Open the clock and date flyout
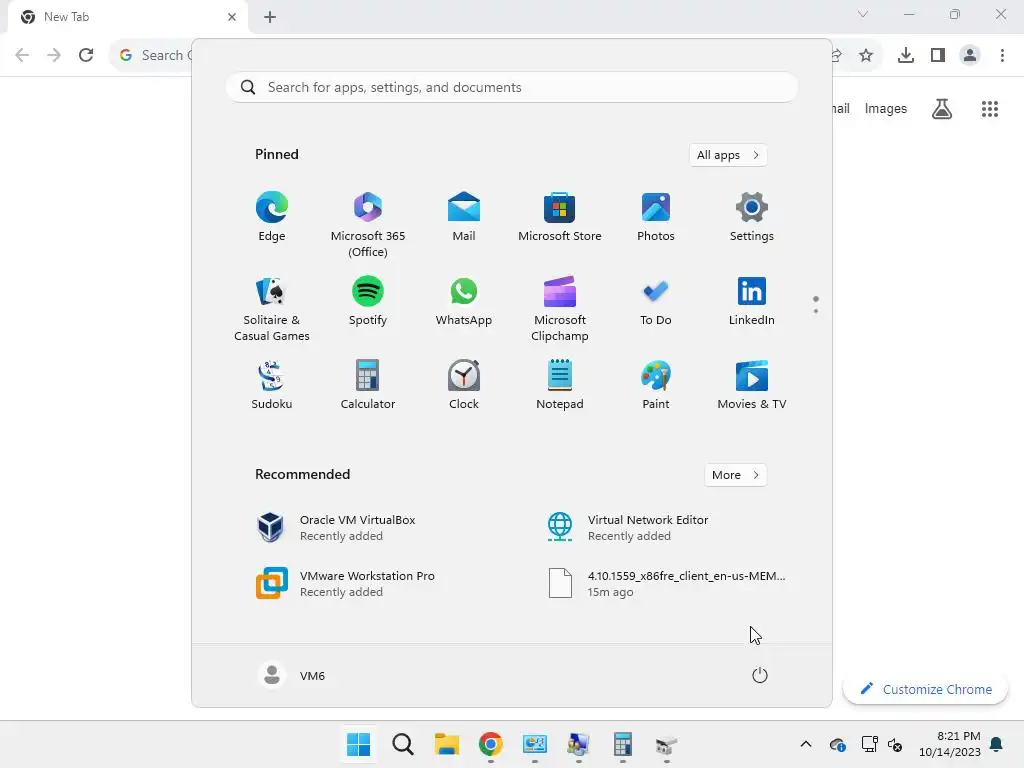1024x768 pixels. point(950,744)
